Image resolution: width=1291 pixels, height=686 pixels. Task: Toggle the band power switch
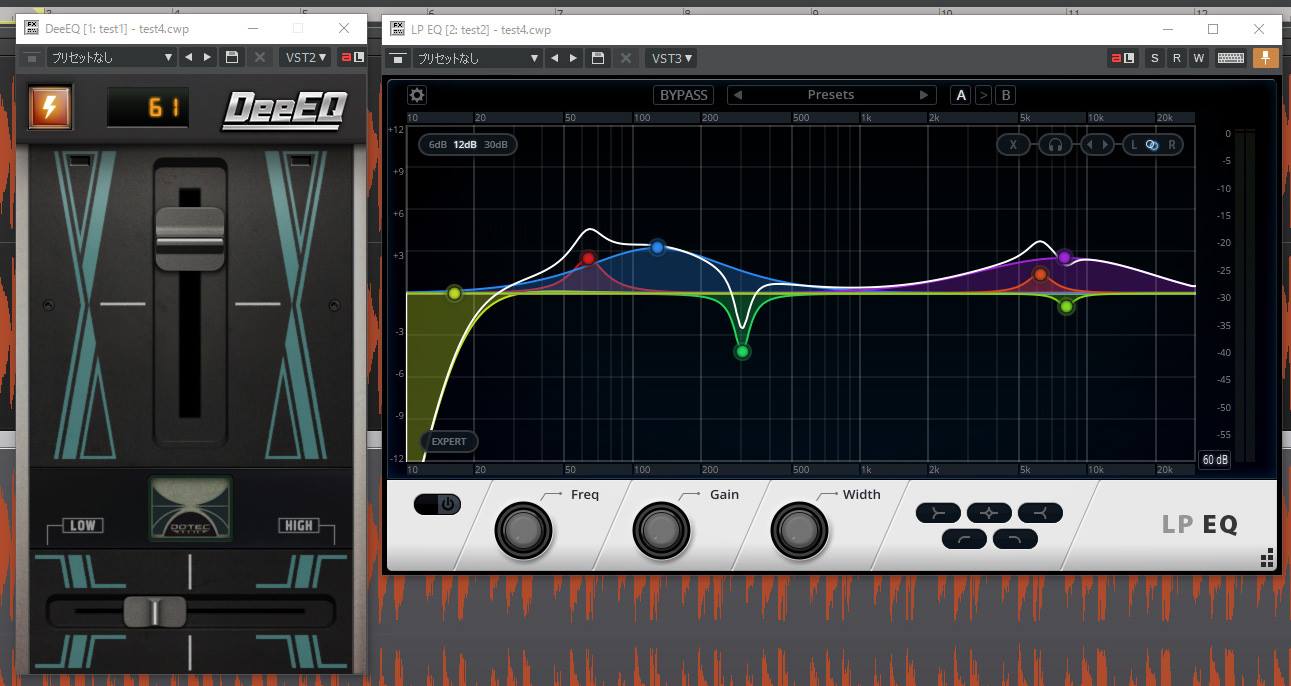pos(437,505)
